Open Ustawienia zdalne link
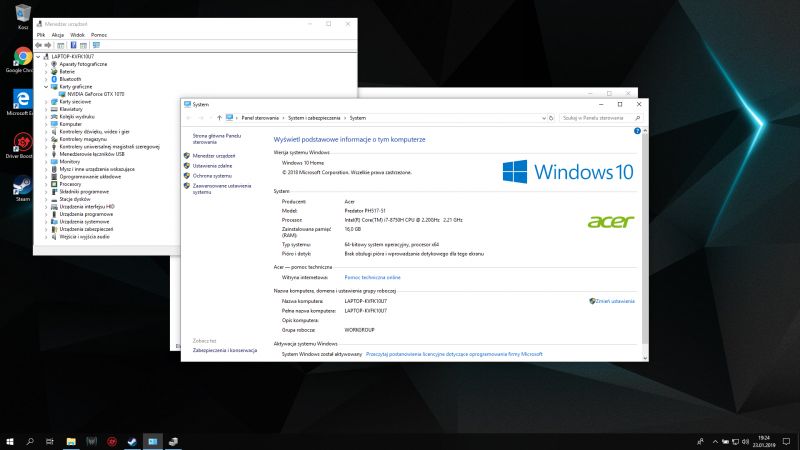 point(212,166)
